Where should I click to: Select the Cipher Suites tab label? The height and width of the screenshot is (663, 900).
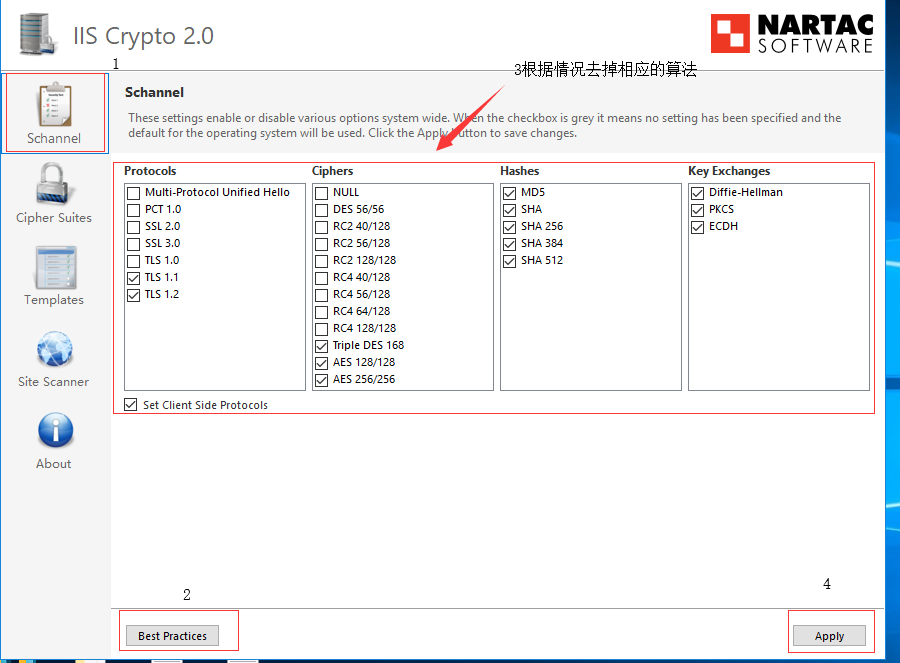54,218
